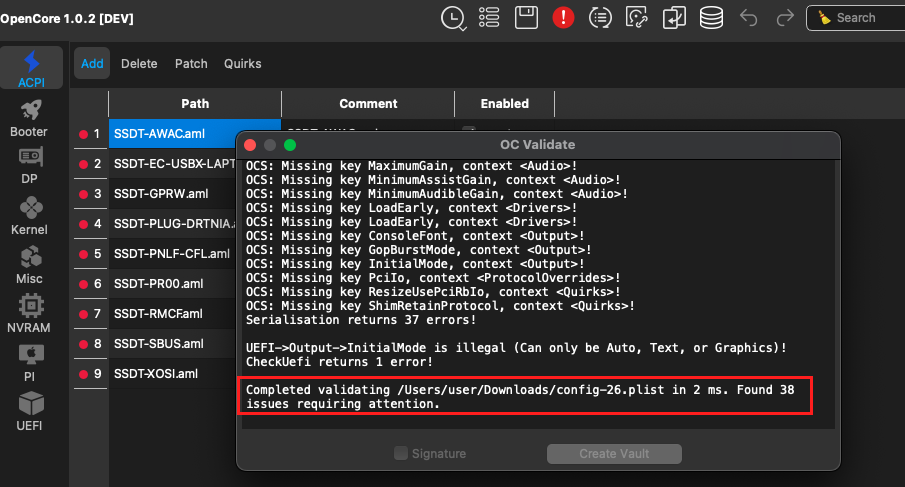Close the OC Validate window
The image size is (905, 487).
(x=250, y=145)
